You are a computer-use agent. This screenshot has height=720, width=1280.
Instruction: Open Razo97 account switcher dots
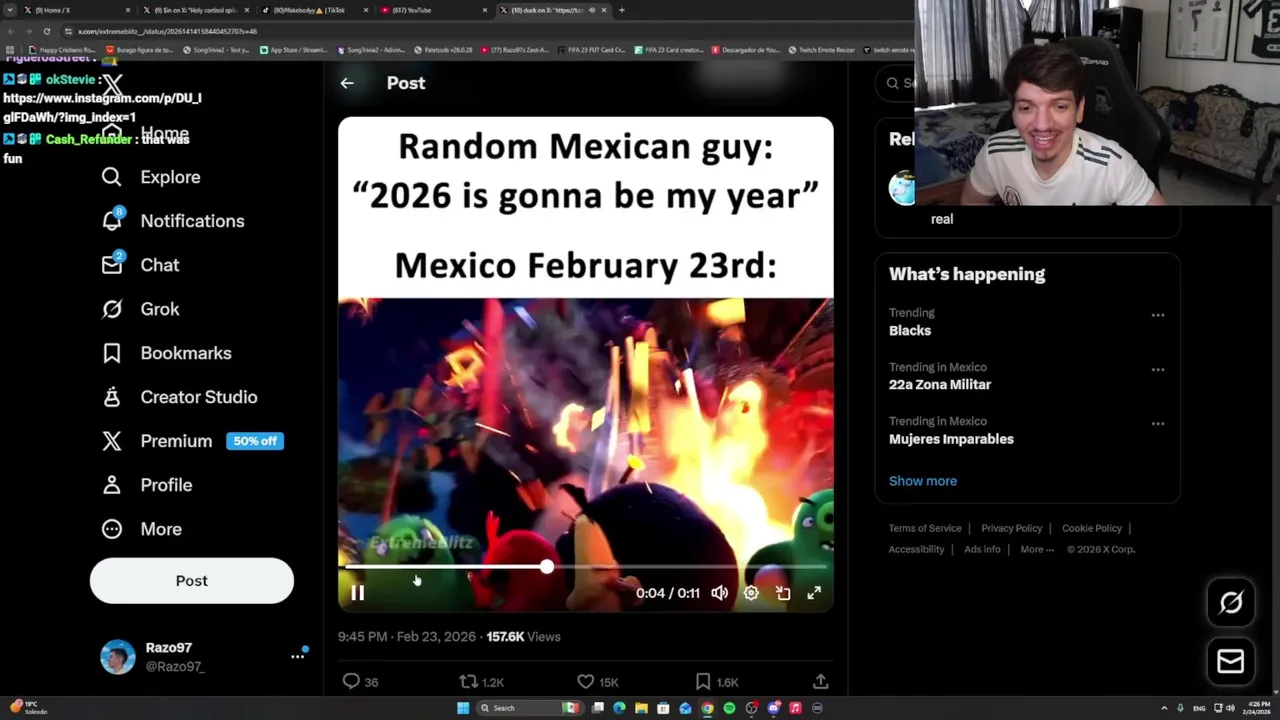click(297, 656)
